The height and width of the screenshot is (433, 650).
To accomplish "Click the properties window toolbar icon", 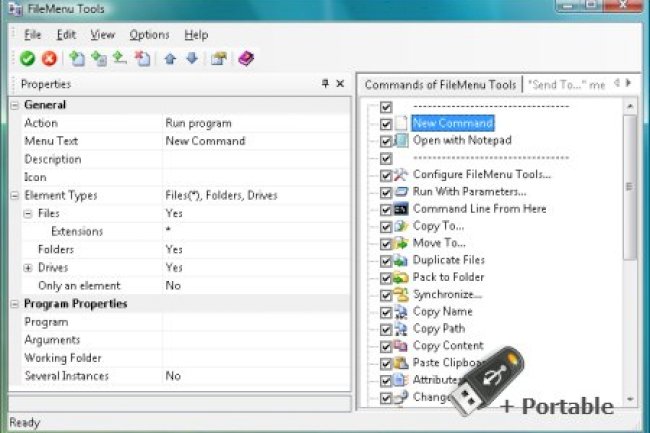I will point(218,58).
